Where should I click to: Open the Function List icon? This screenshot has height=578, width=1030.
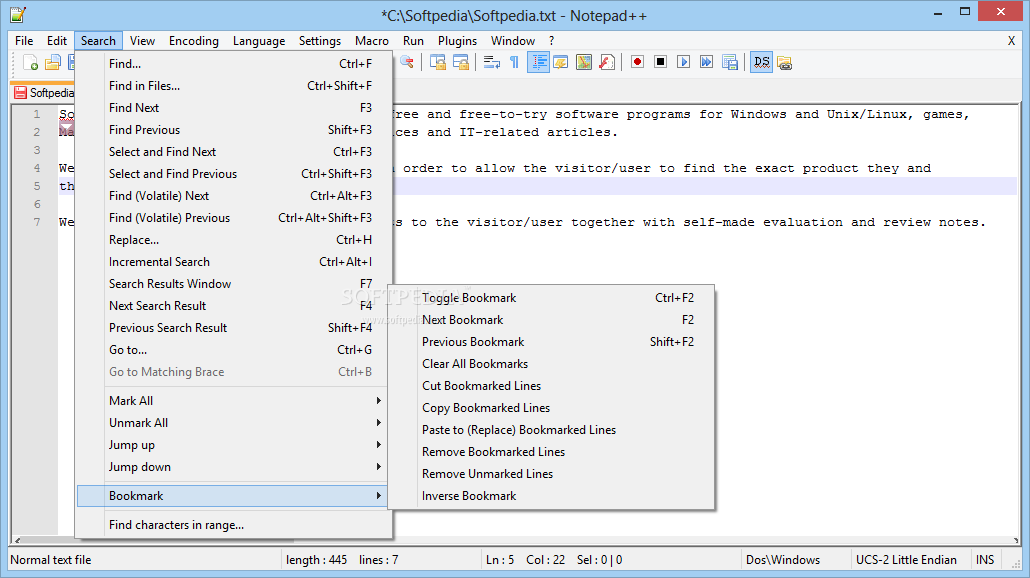[x=607, y=62]
